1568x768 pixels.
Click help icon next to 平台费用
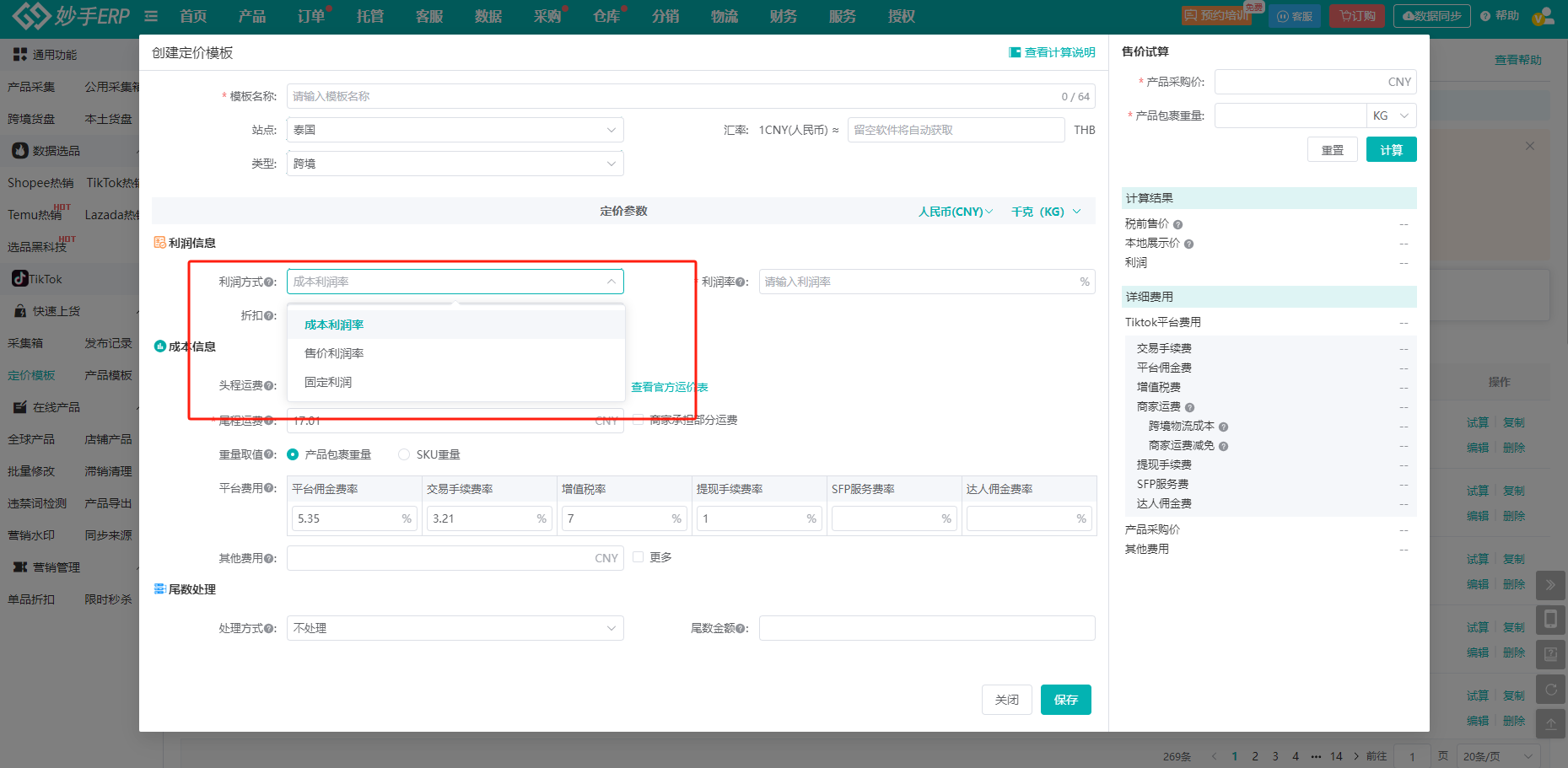pyautogui.click(x=269, y=488)
